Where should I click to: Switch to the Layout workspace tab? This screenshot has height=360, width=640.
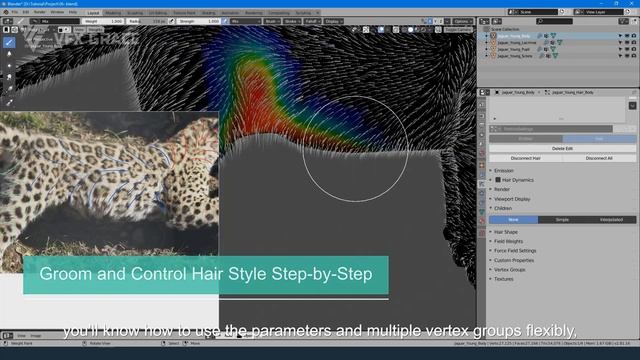[x=93, y=13]
